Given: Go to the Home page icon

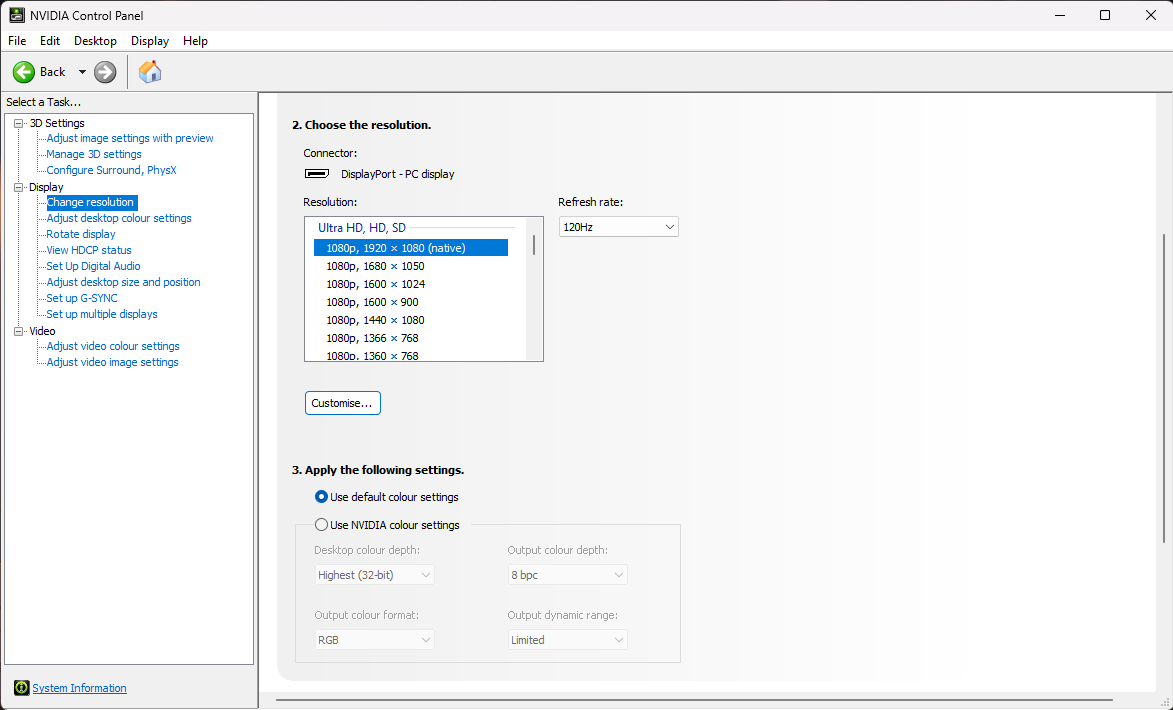Looking at the screenshot, I should [x=150, y=72].
